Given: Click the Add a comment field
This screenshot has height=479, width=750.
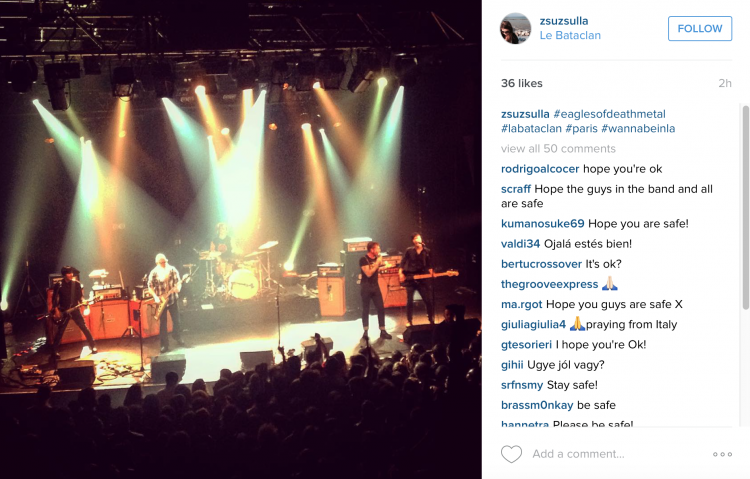Looking at the screenshot, I should click(617, 454).
